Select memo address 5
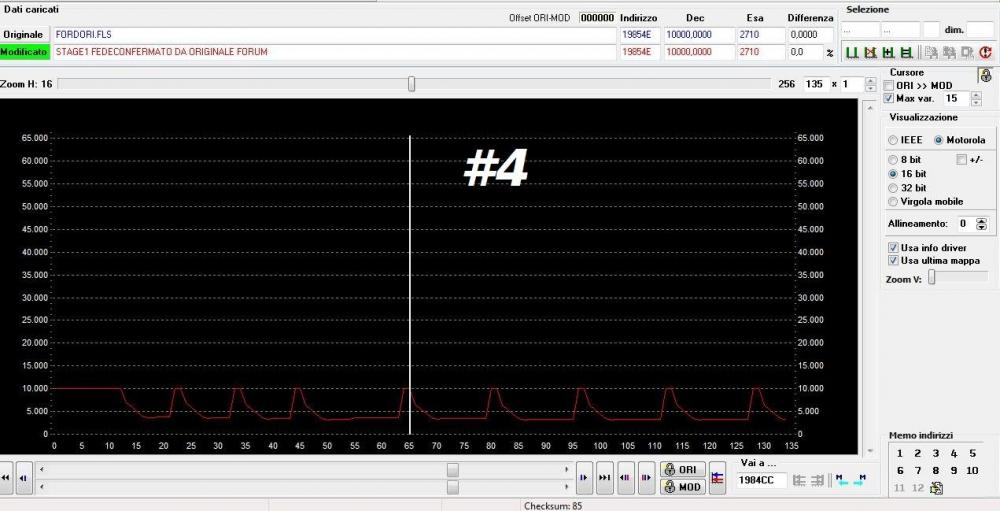This screenshot has height=511, width=1000. click(973, 454)
